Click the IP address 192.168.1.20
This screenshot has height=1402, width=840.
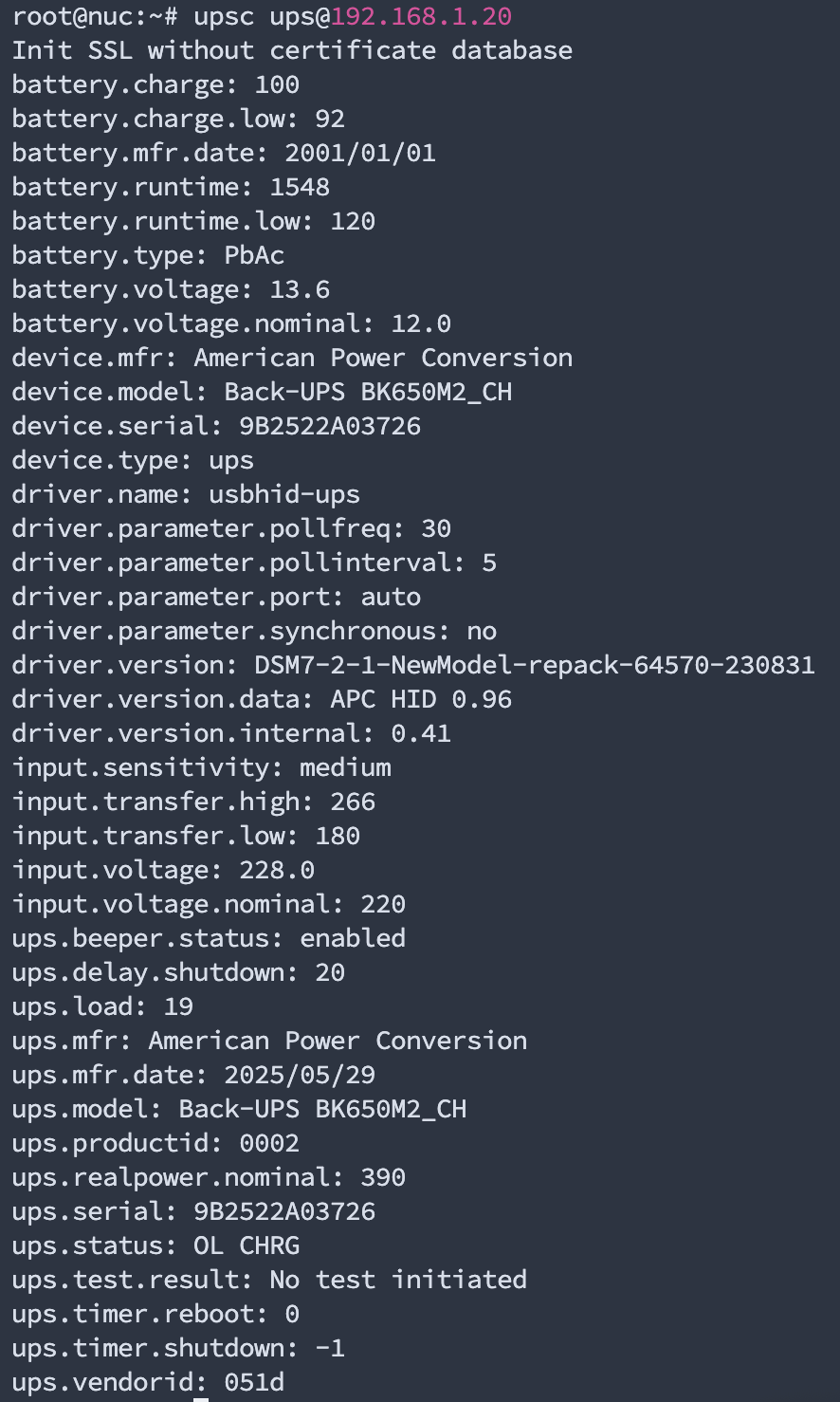click(421, 16)
